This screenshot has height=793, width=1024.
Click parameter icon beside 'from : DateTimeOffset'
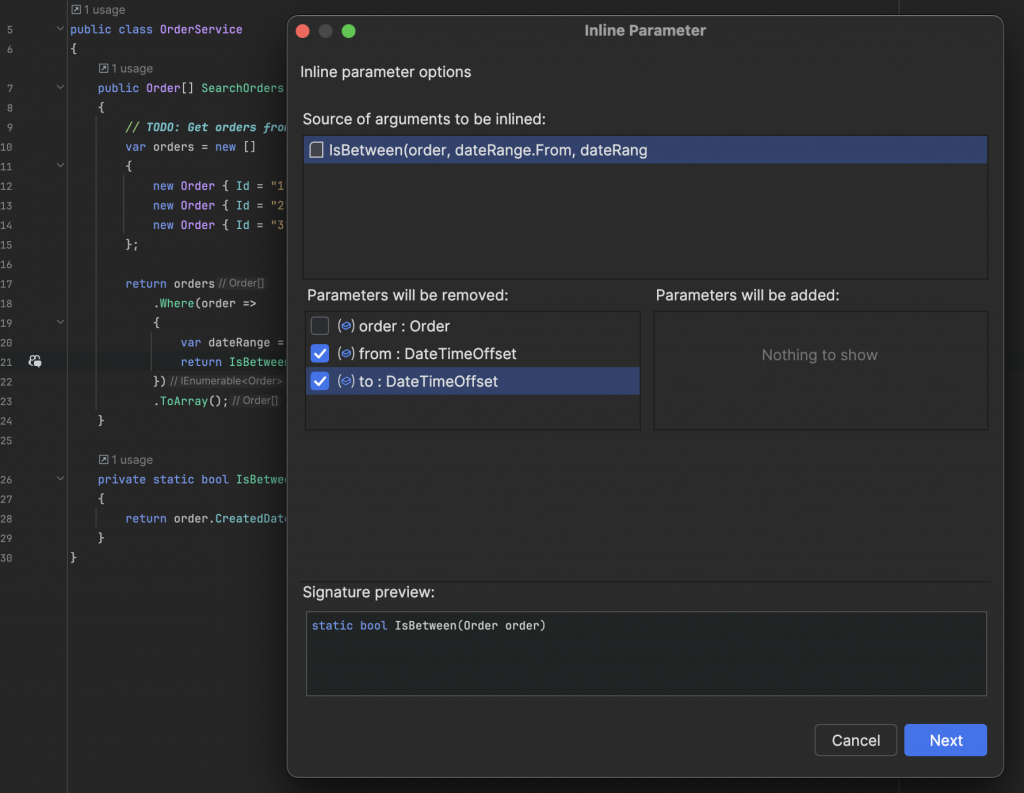pos(346,354)
